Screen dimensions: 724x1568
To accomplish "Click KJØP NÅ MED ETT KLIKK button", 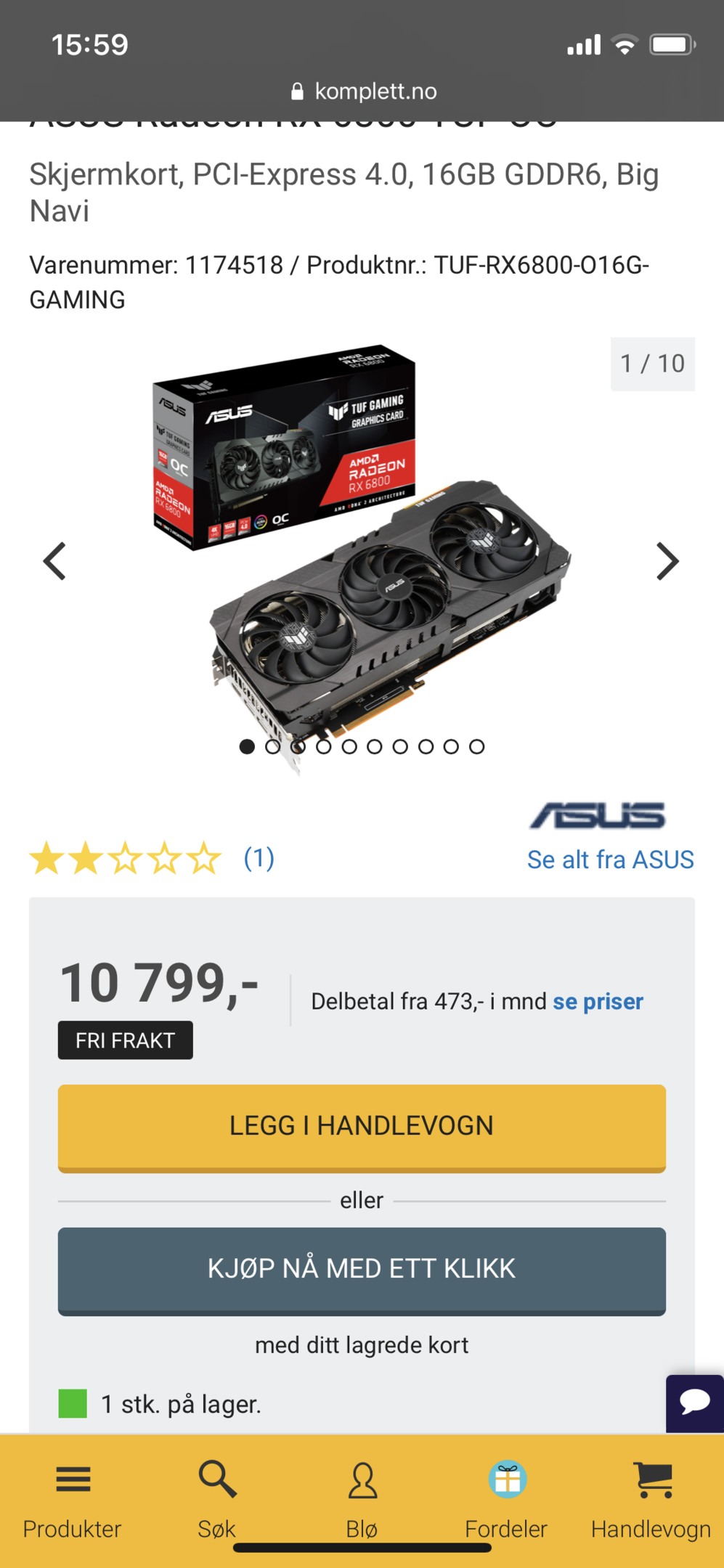I will pos(362,1271).
